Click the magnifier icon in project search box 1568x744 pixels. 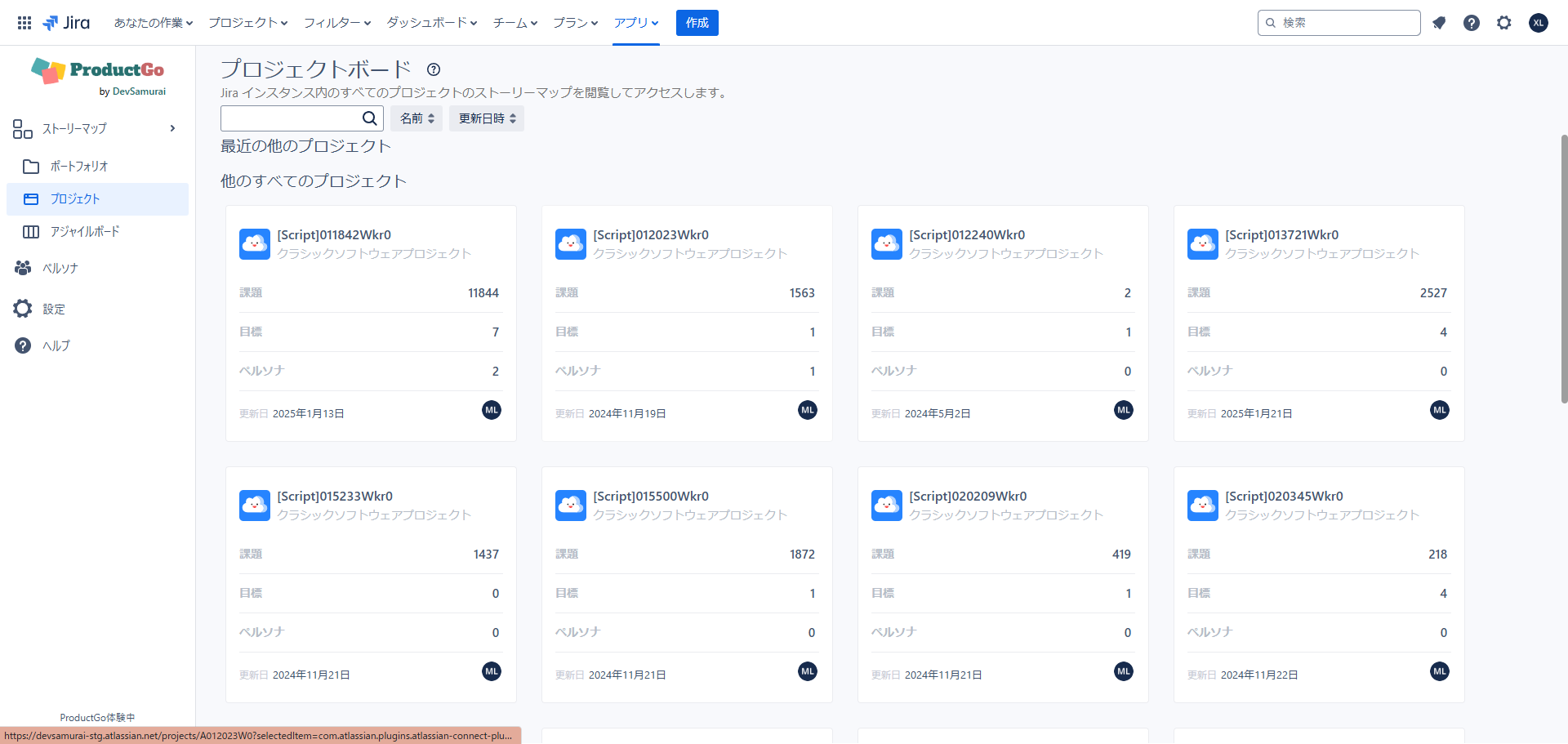coord(370,118)
